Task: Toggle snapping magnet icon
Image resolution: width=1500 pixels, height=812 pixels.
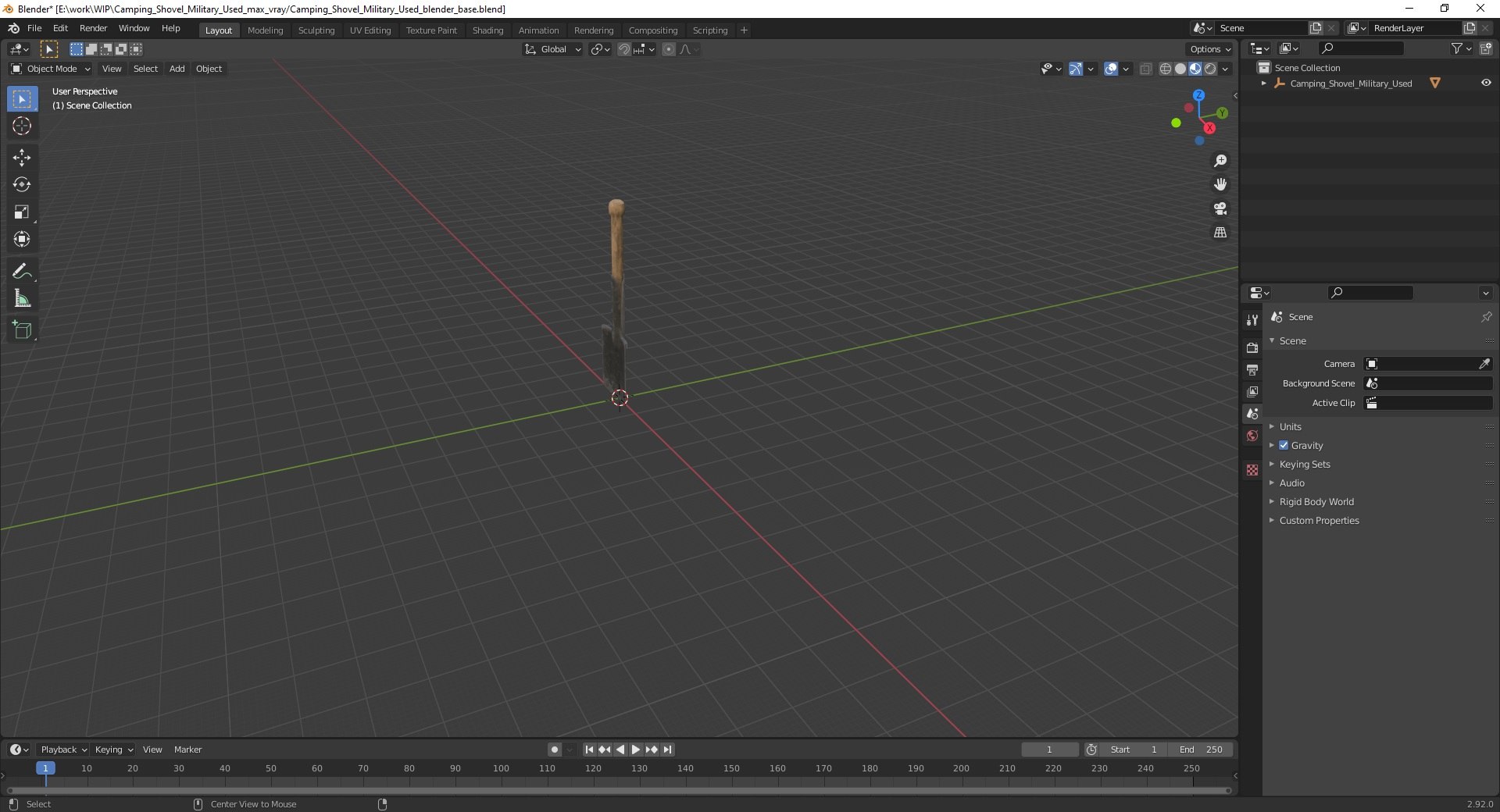Action: 623,49
